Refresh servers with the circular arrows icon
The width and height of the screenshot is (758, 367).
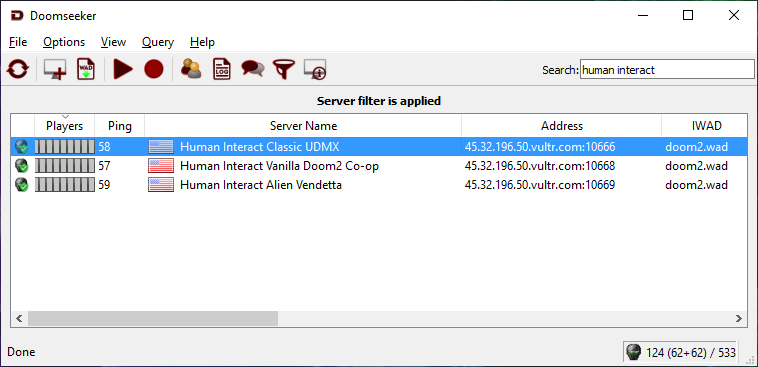tap(17, 69)
